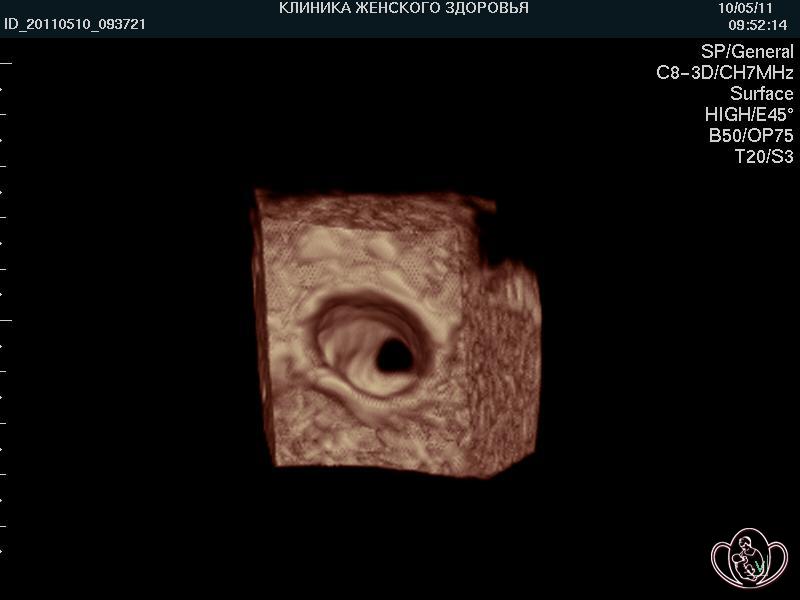This screenshot has height=600, width=800.
Task: Click the exam date 10/05/11
Action: [x=745, y=8]
